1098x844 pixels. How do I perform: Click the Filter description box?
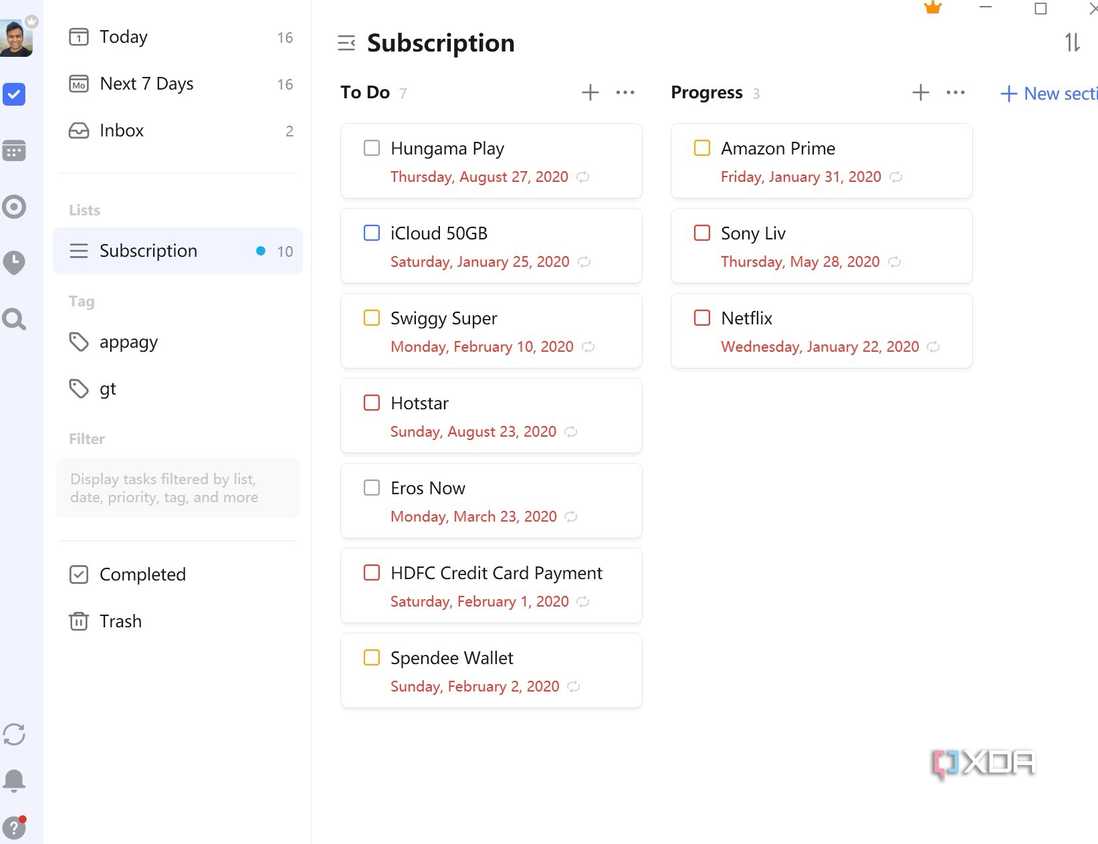[178, 488]
